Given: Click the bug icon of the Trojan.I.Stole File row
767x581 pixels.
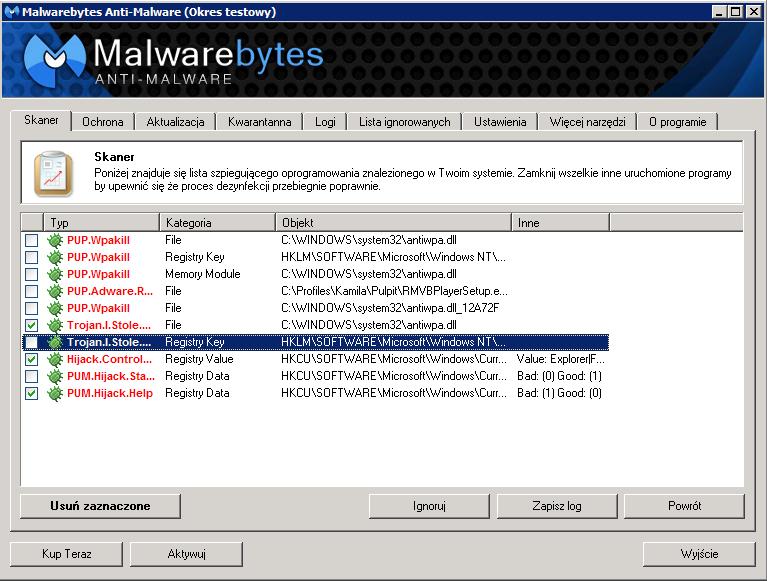Looking at the screenshot, I should 55,325.
